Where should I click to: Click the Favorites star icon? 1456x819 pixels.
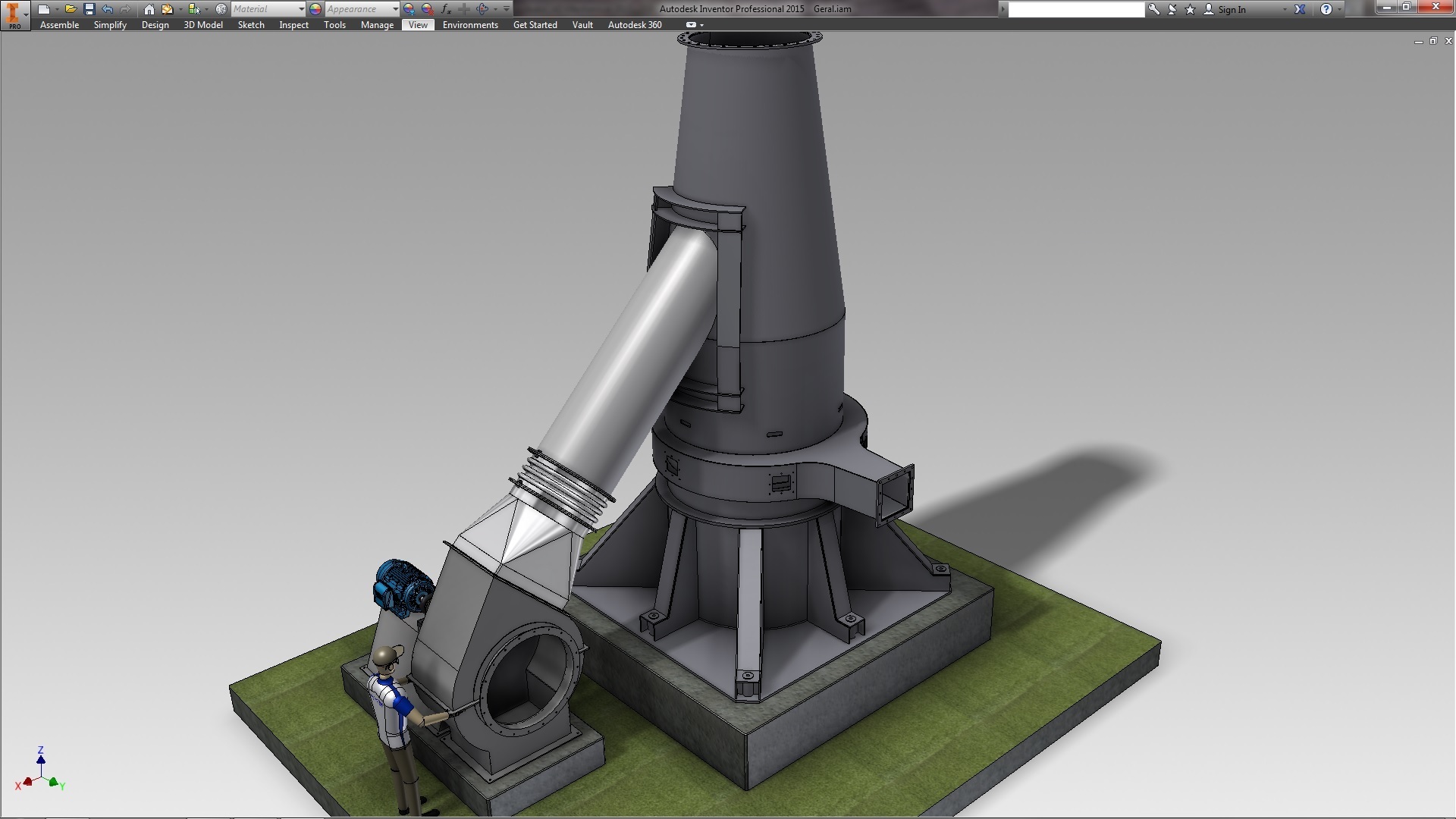[1190, 9]
